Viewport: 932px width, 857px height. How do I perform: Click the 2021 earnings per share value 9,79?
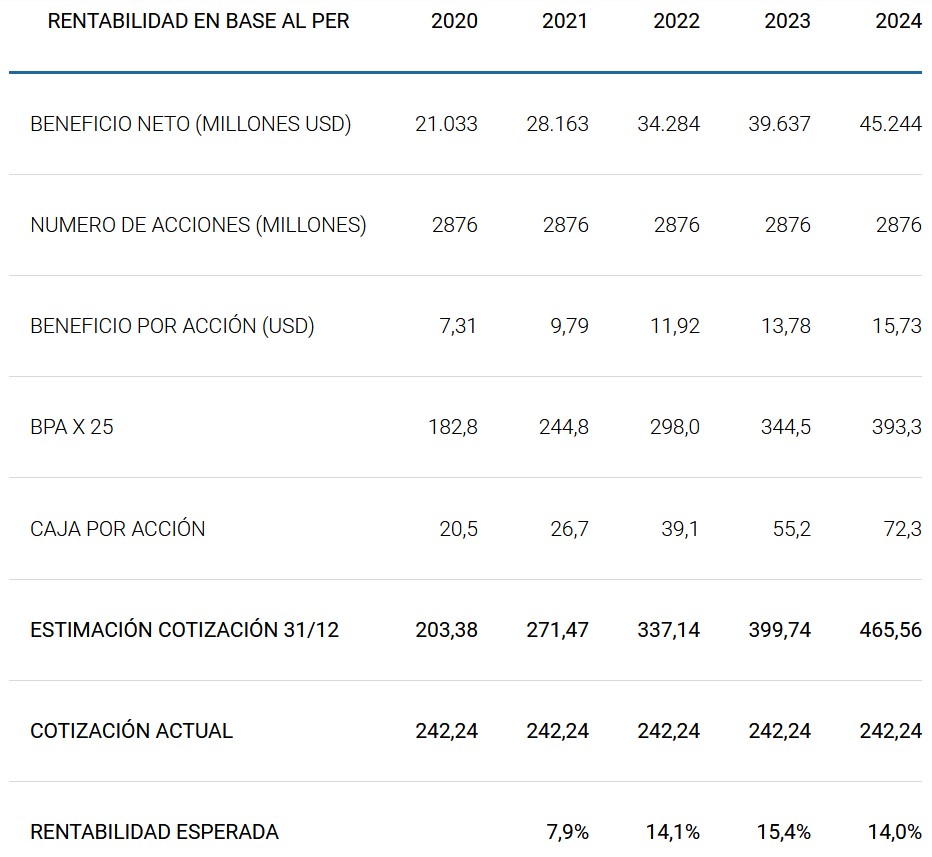pyautogui.click(x=569, y=326)
